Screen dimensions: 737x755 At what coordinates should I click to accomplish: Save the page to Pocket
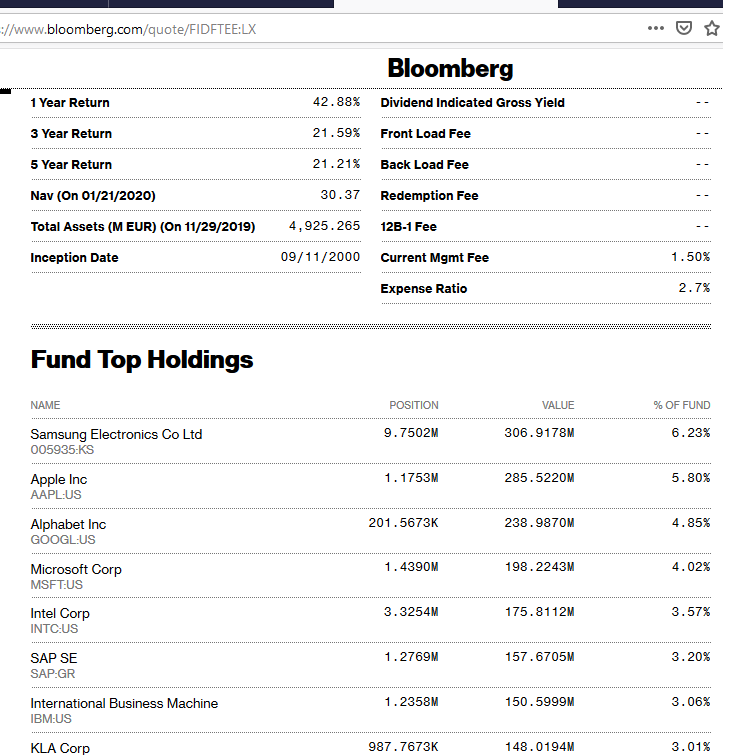684,28
